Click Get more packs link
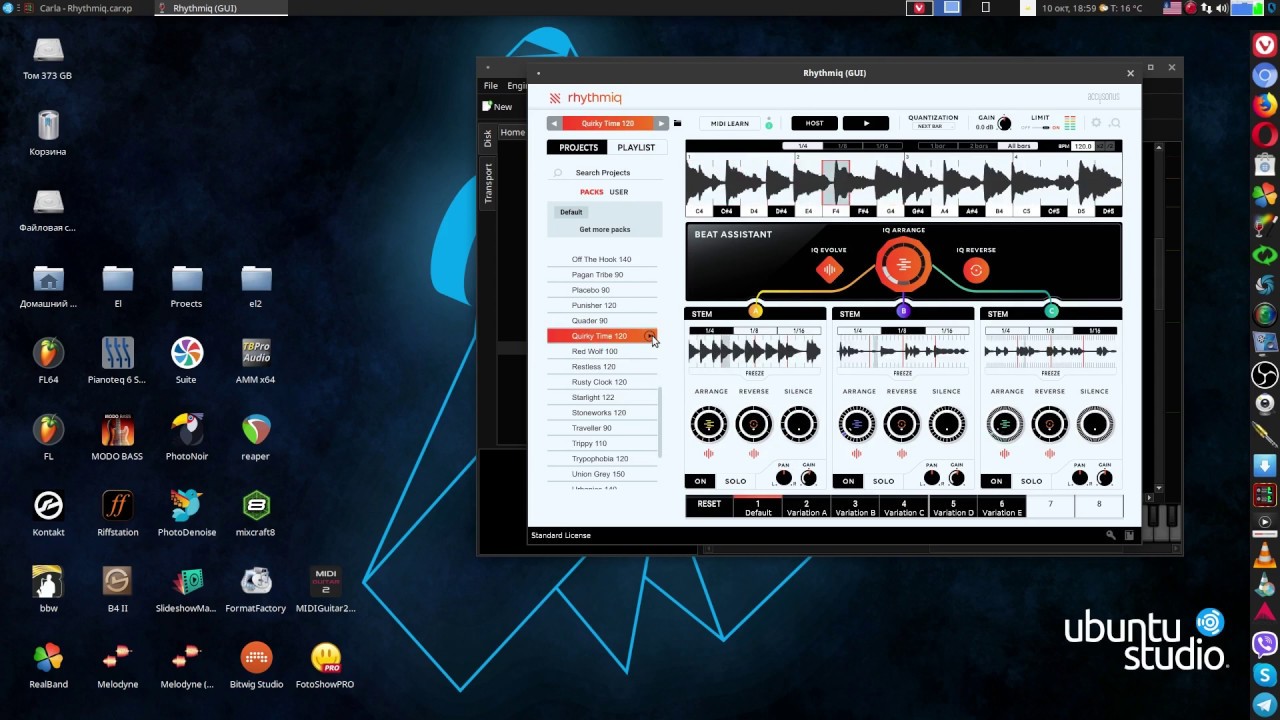Screen dimensions: 1280x720 point(605,229)
